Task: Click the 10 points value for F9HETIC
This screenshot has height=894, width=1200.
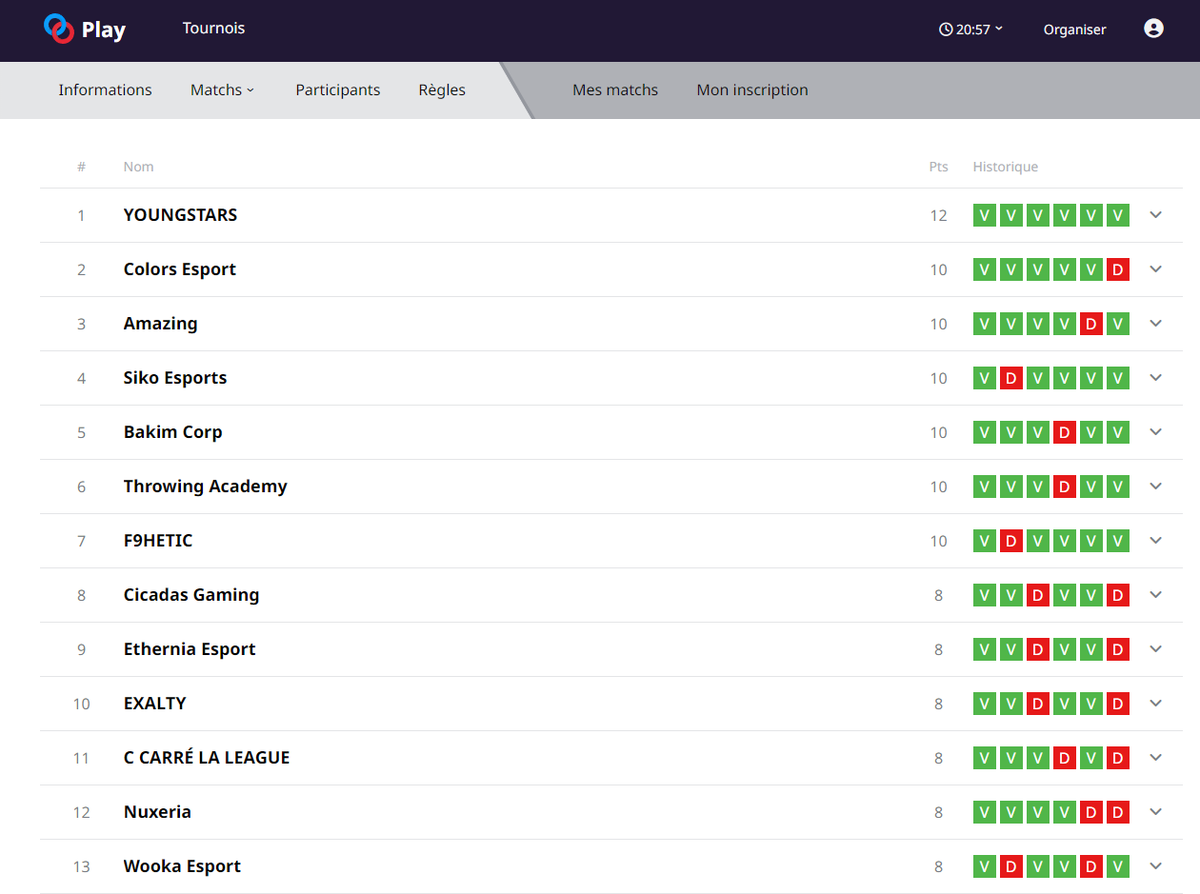Action: coord(938,541)
